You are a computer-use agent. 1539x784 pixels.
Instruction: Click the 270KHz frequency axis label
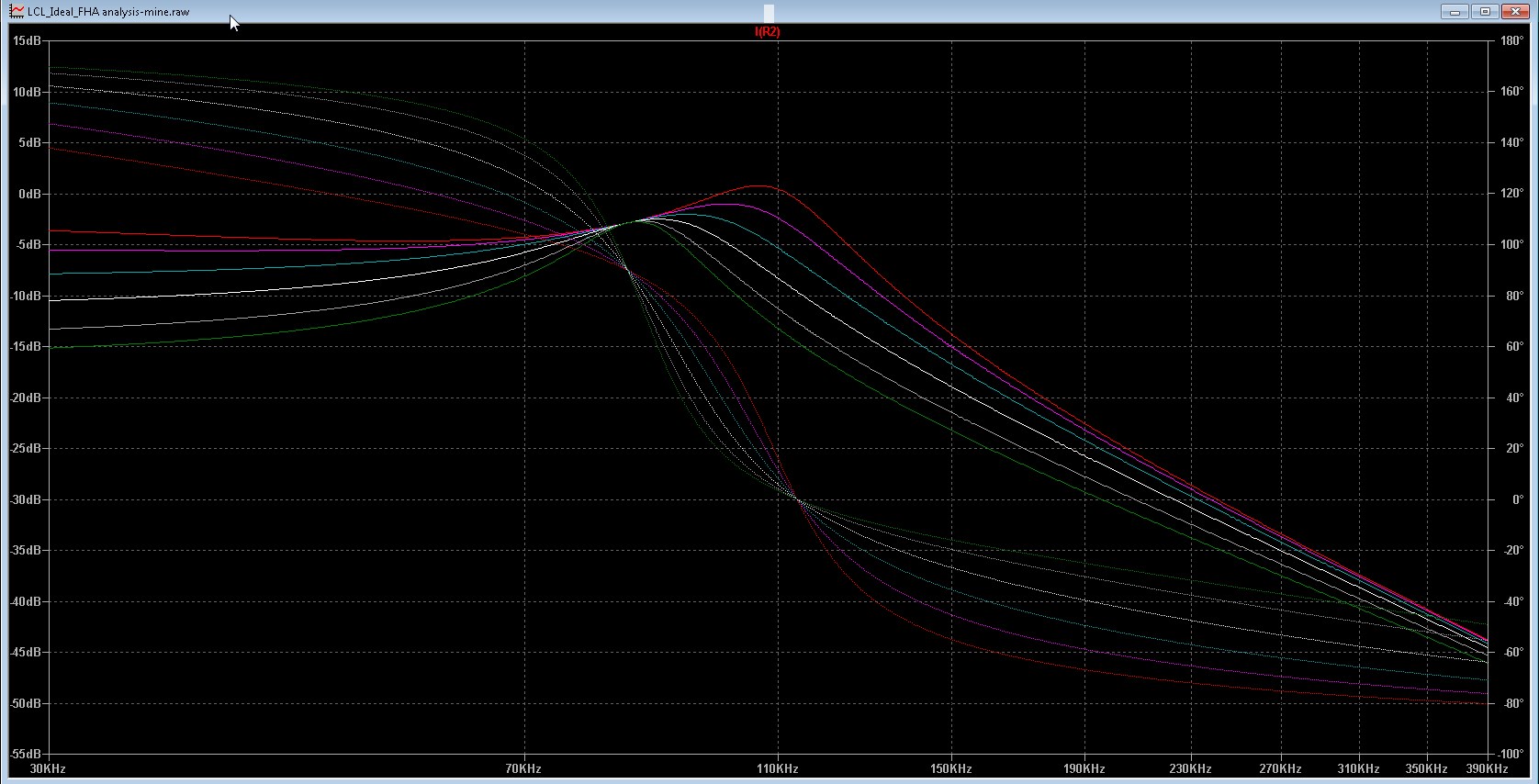coord(1280,769)
